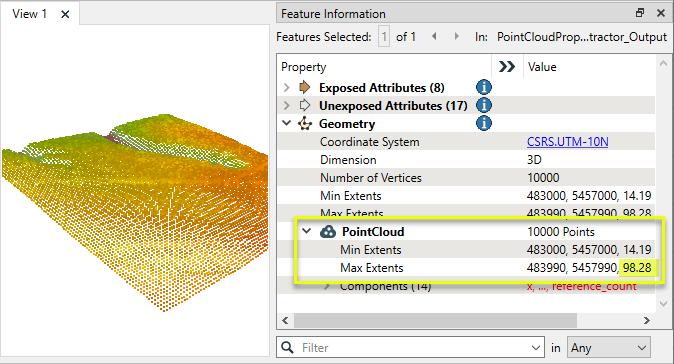Open info for Unexposed Attributes
Image resolution: width=674 pixels, height=364 pixels.
tap(484, 105)
